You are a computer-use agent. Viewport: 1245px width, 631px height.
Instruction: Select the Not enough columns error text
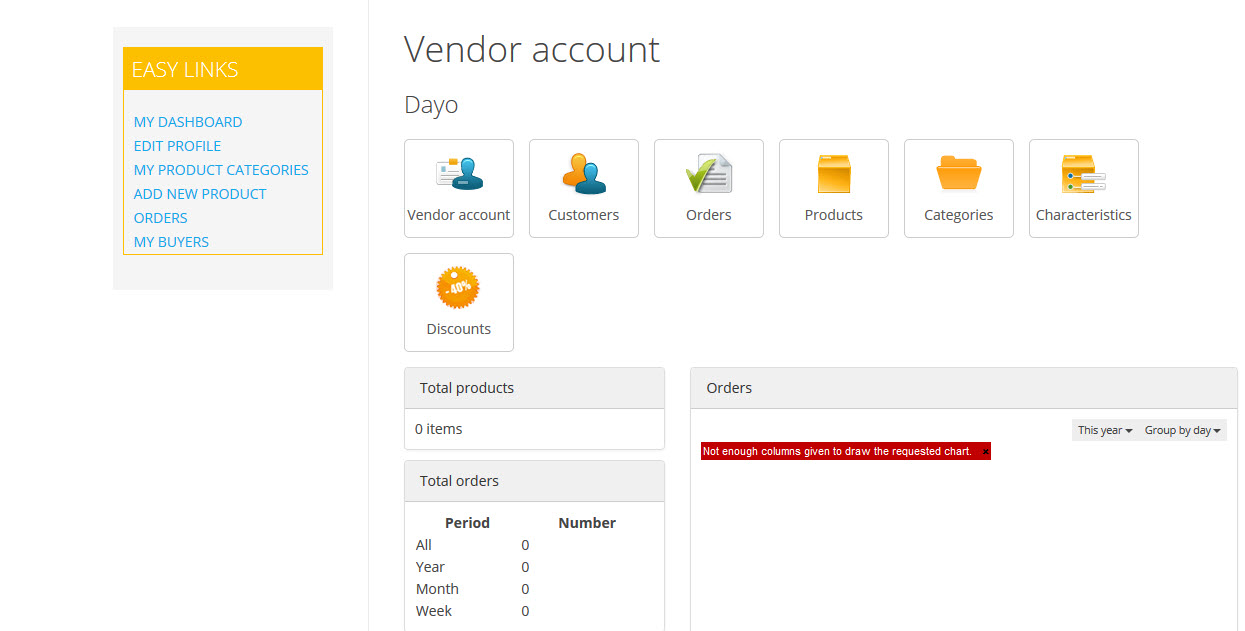[x=837, y=452]
